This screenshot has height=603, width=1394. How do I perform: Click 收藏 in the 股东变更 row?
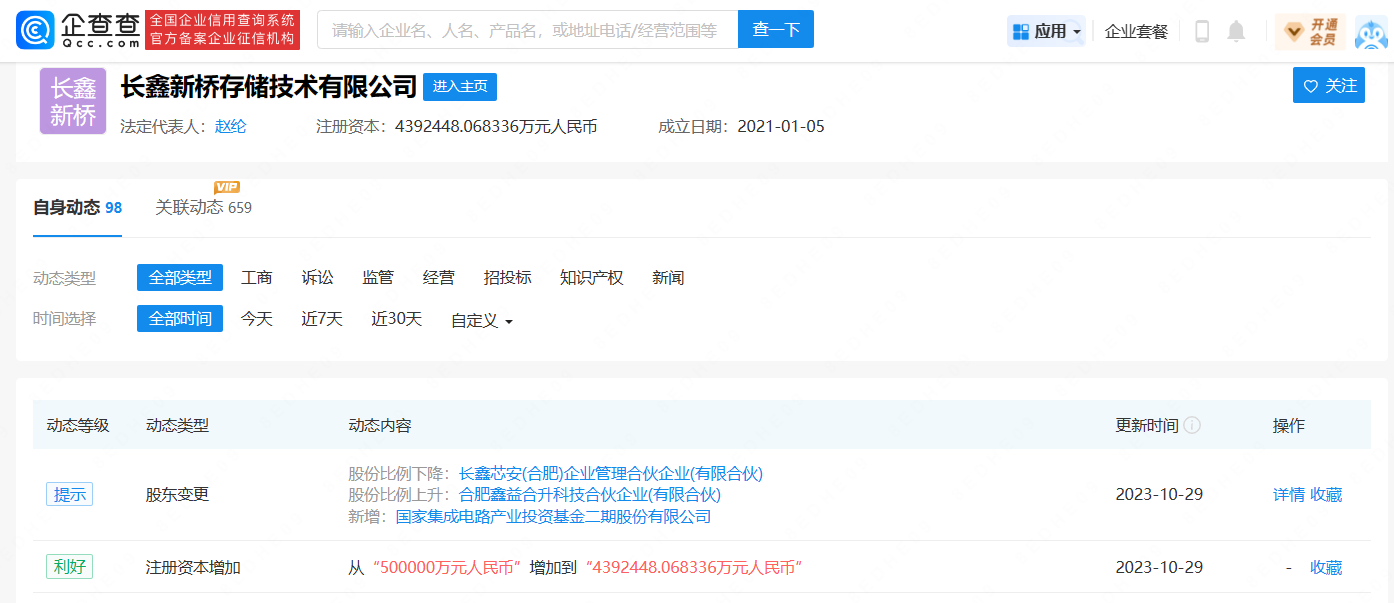[x=1326, y=494]
